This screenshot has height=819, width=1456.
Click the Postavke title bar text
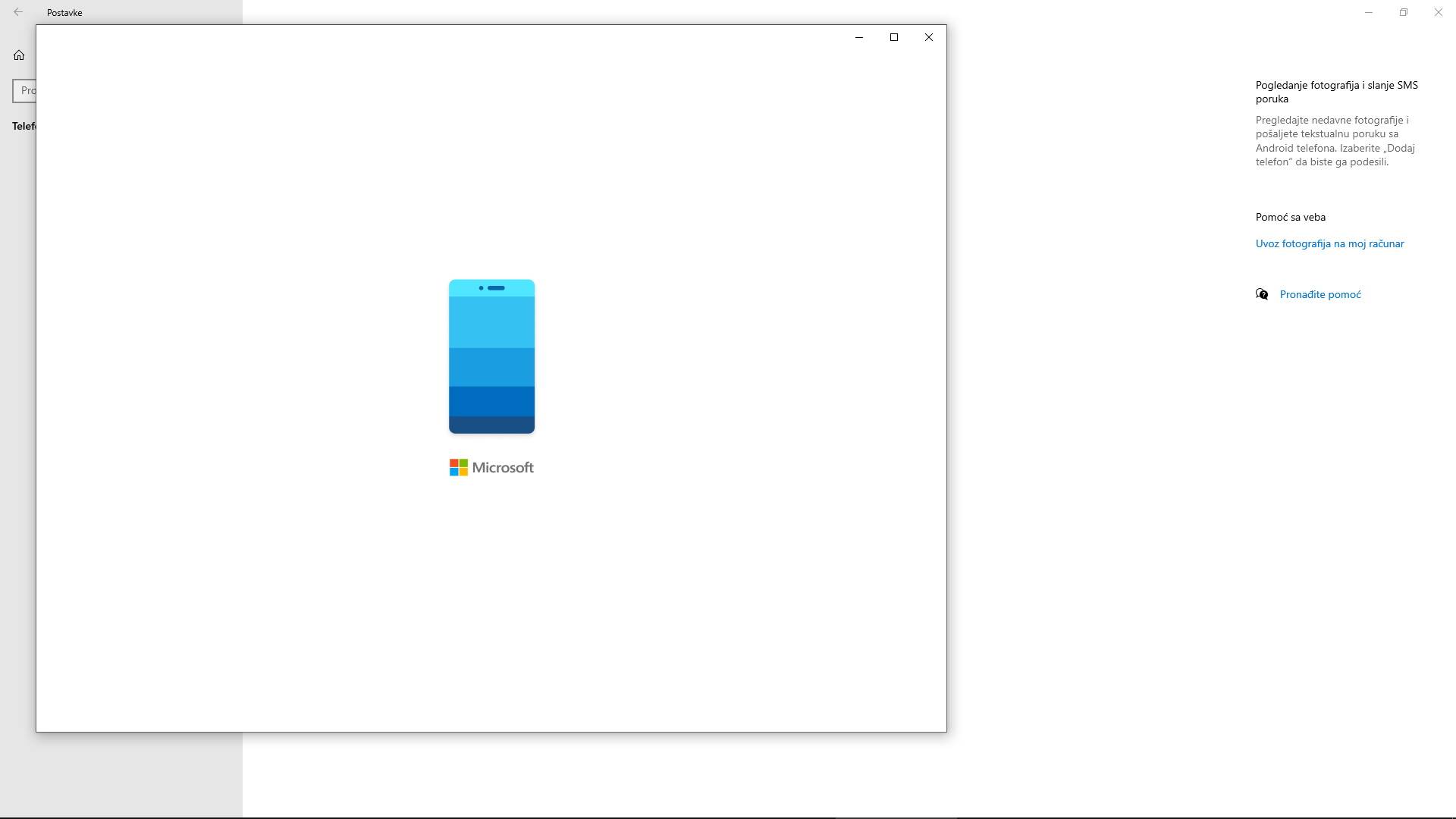tap(64, 12)
